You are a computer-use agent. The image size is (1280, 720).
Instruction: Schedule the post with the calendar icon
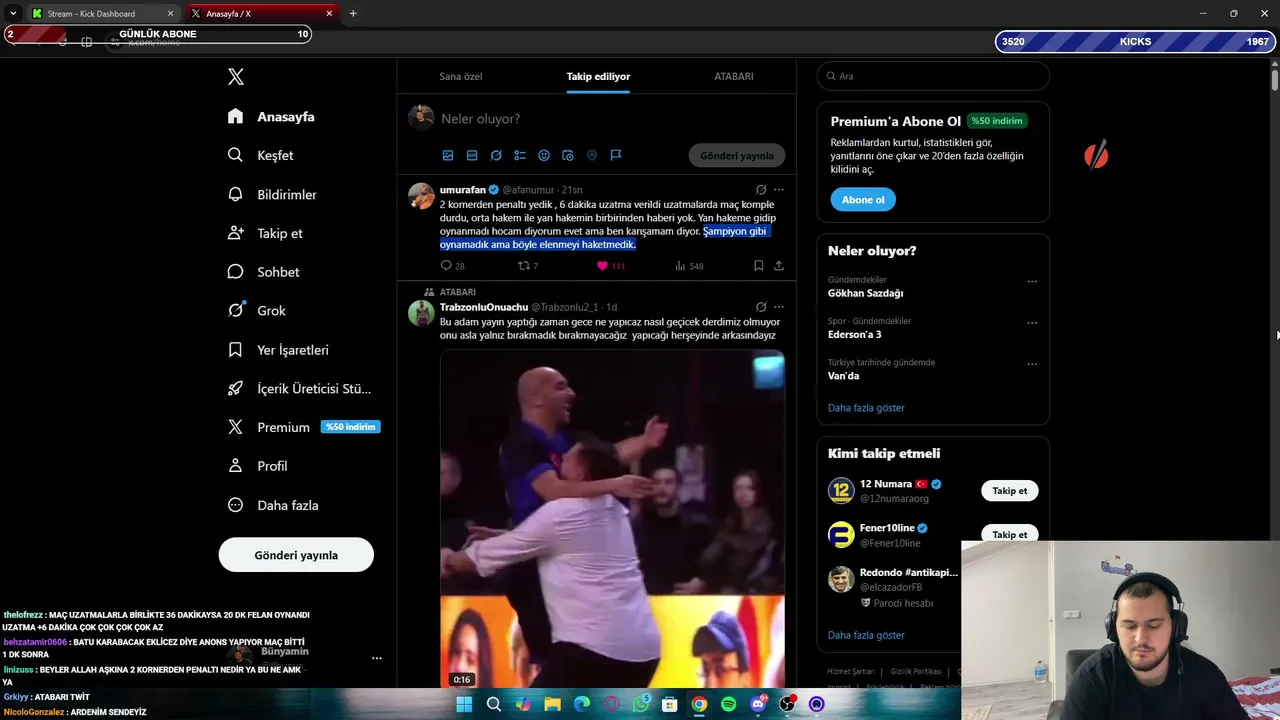[568, 155]
